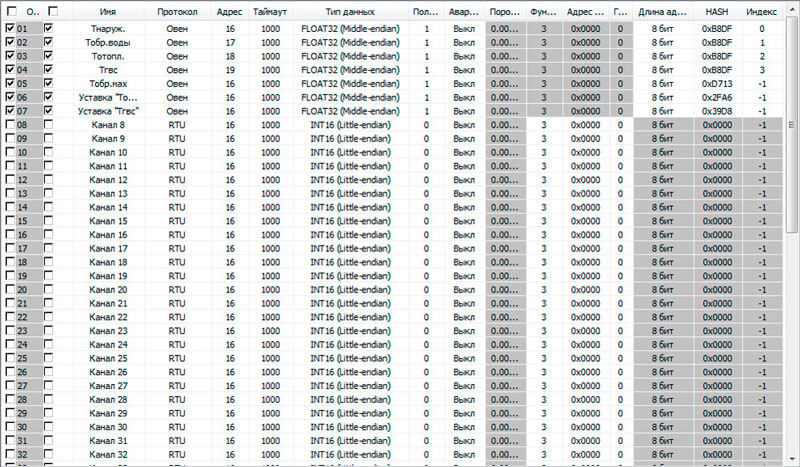This screenshot has width=800, height=467.
Task: Click the Авар... column header
Action: click(x=464, y=12)
